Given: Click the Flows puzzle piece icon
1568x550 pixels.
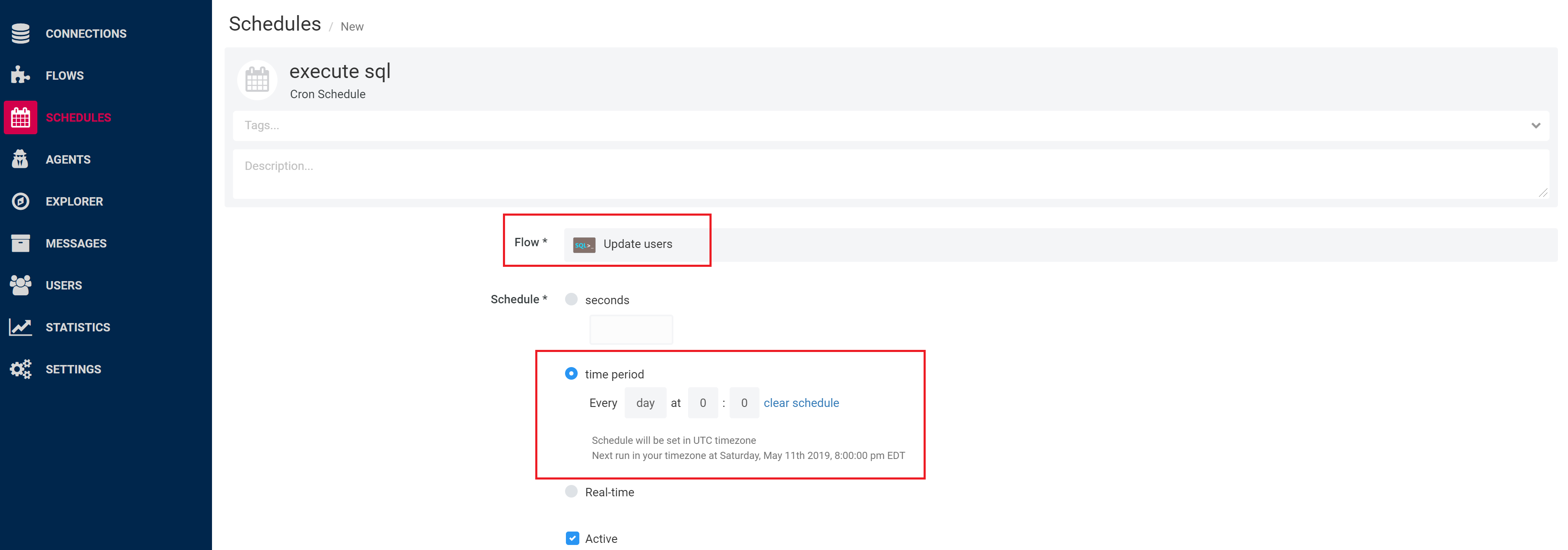Looking at the screenshot, I should [20, 76].
